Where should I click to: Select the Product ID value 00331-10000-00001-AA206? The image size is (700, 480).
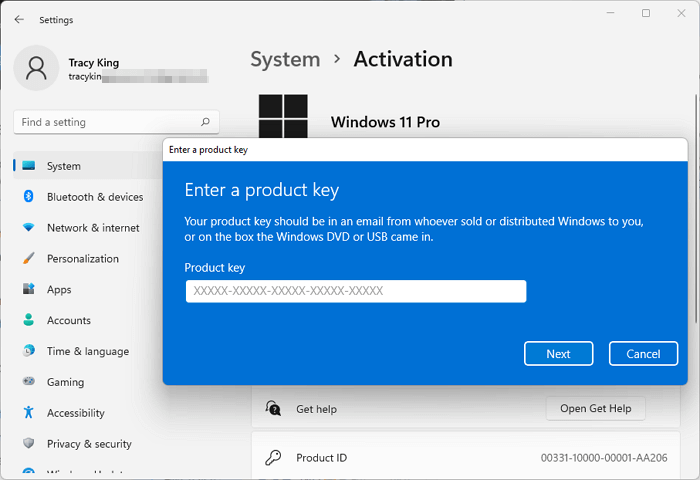click(604, 458)
